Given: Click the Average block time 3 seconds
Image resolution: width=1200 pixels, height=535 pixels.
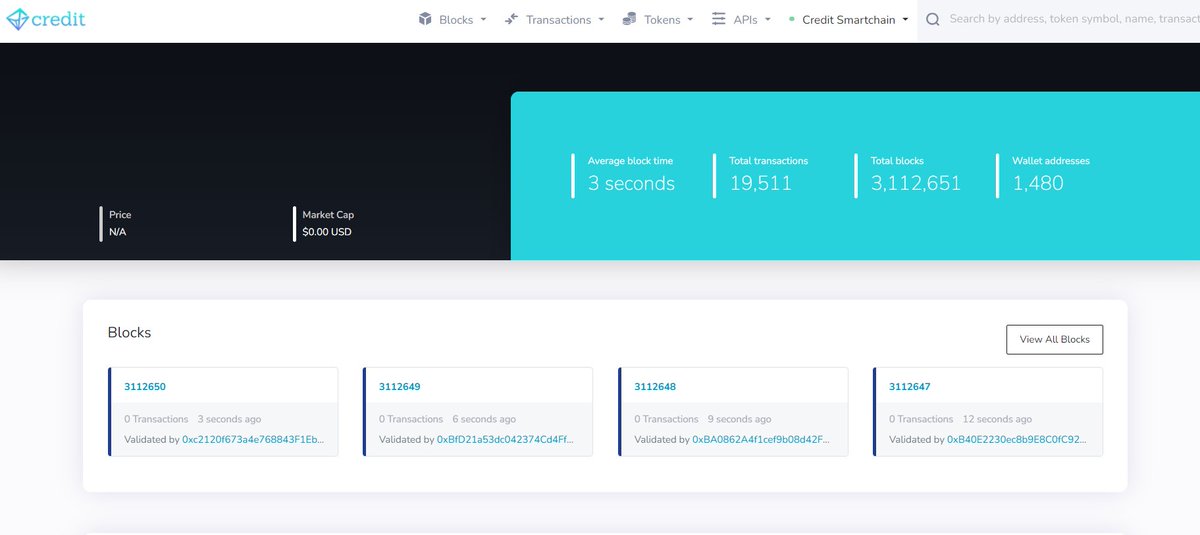Looking at the screenshot, I should 631,184.
